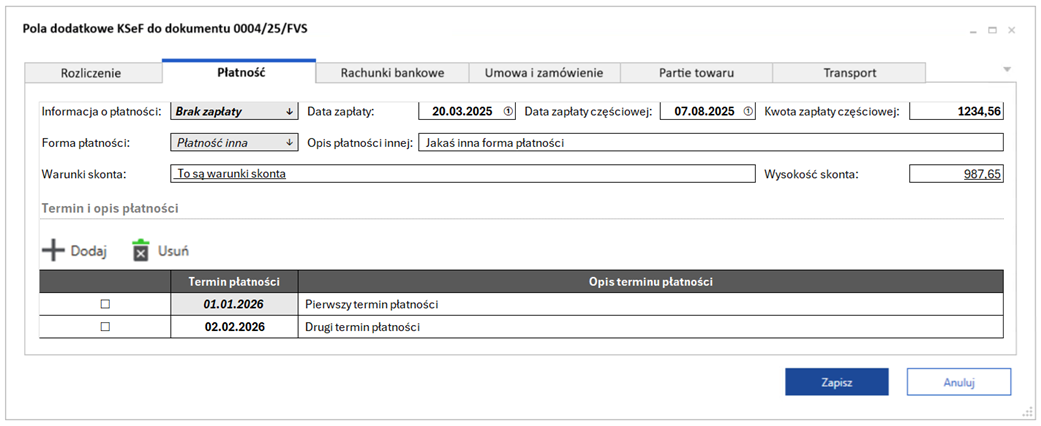
Task: Click the tabs overflow arrow icon
Action: [x=1007, y=69]
